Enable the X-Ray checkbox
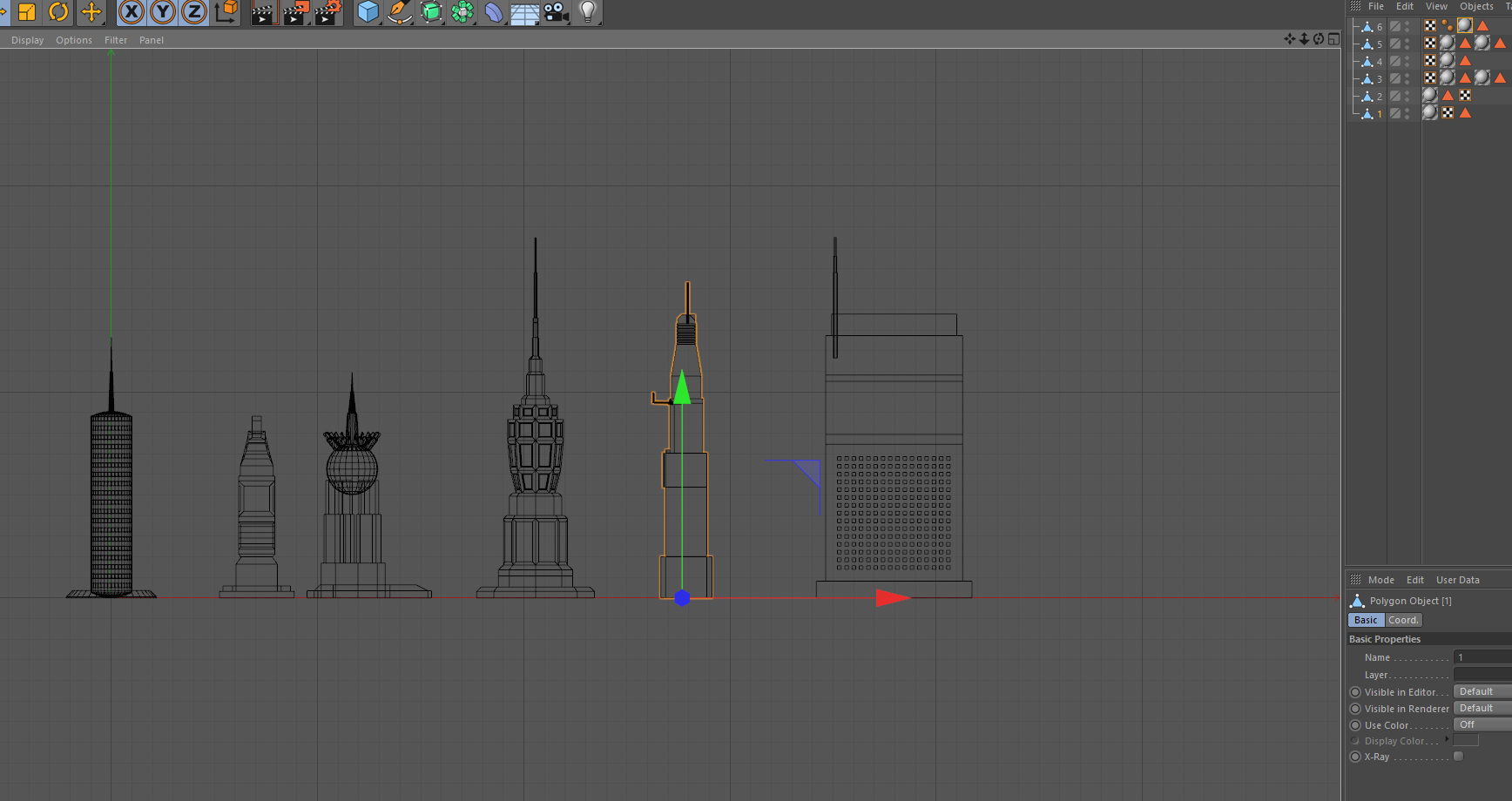 1458,757
